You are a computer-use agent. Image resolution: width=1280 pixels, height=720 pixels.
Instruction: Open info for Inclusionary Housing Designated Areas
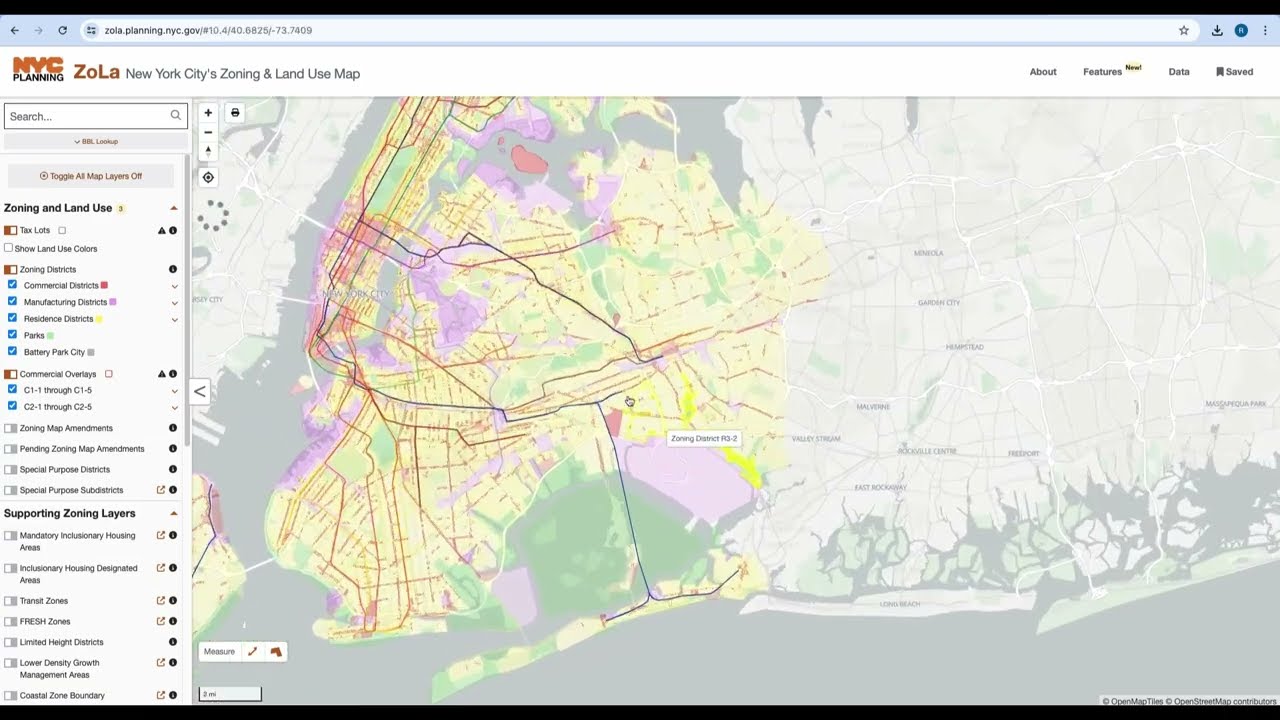pos(173,568)
